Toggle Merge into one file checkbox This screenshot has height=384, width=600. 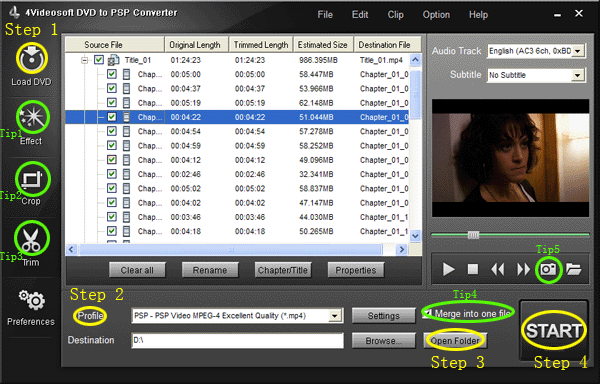click(428, 313)
